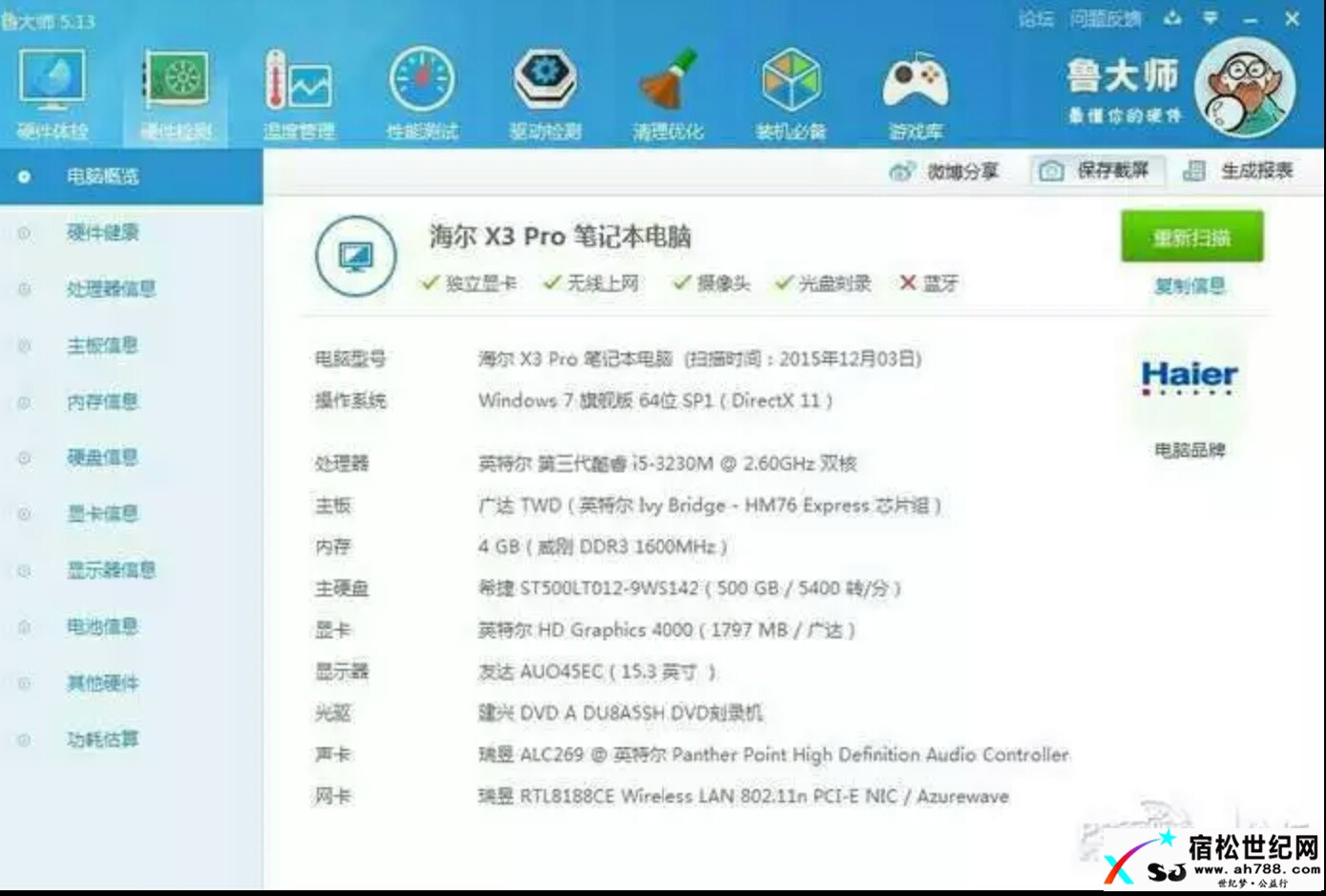Click the HD Graphics 4000 graphics card value
The width and height of the screenshot is (1326, 896).
pos(666,630)
